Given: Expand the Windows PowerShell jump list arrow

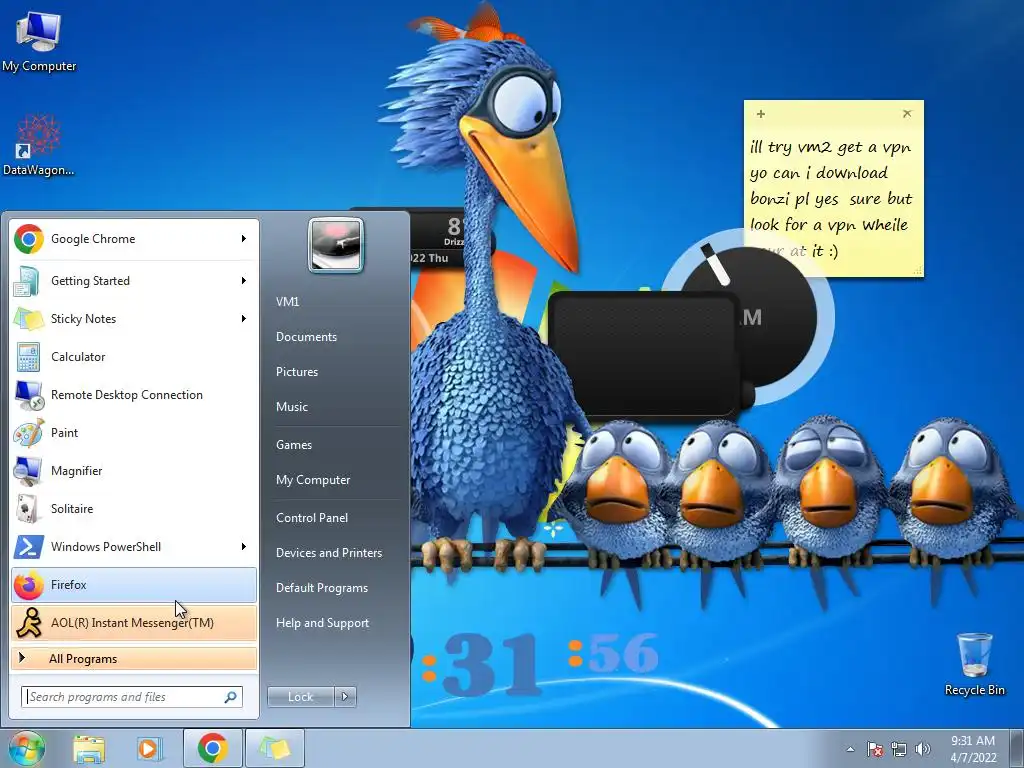Looking at the screenshot, I should coord(244,547).
